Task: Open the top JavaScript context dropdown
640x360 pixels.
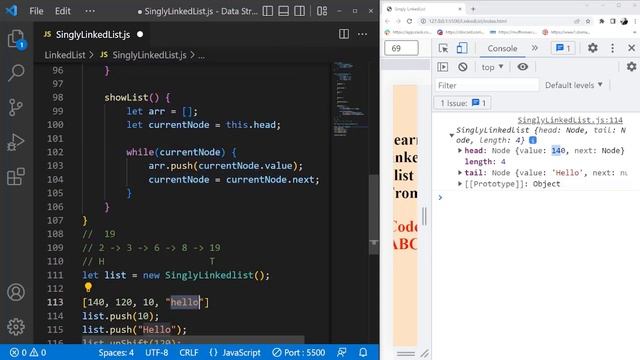Action: [492, 67]
